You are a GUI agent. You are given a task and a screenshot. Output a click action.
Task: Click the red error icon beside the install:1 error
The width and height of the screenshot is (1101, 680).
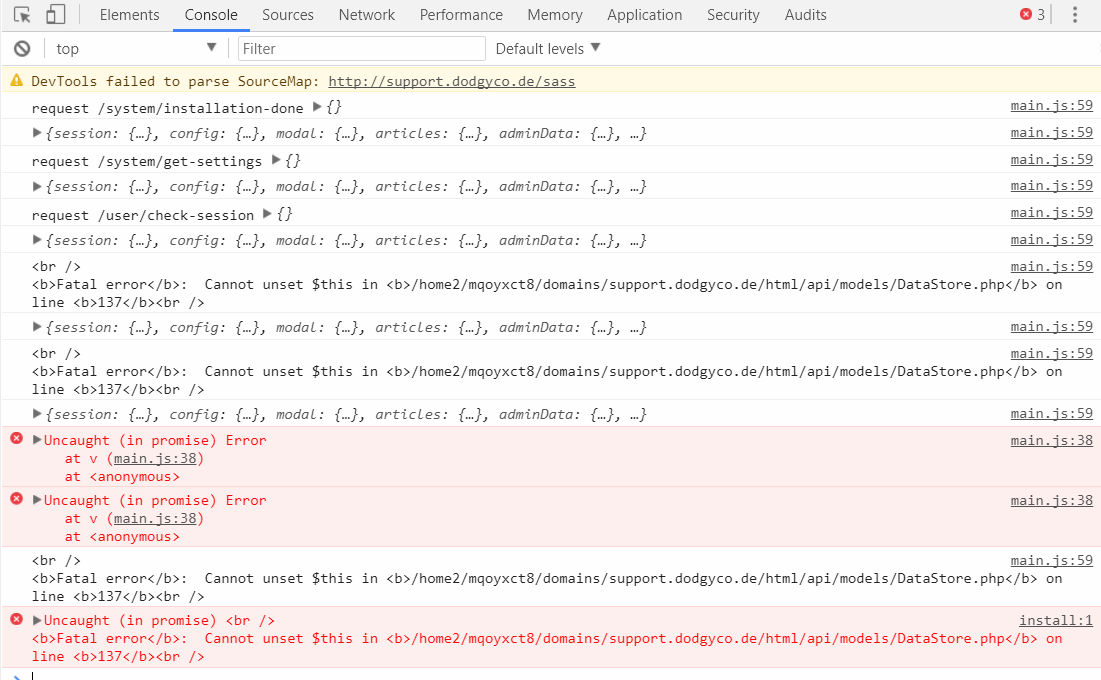14,619
